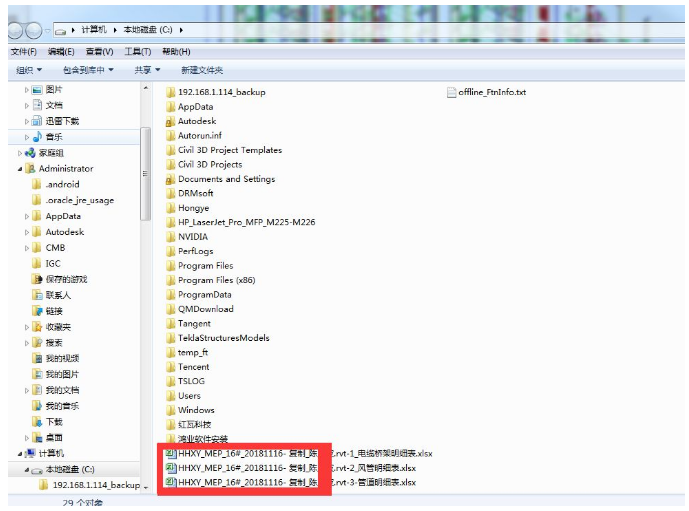This screenshot has width=689, height=511.
Task: Select 保存的游戏 folder icon in tree
Action: (x=37, y=279)
